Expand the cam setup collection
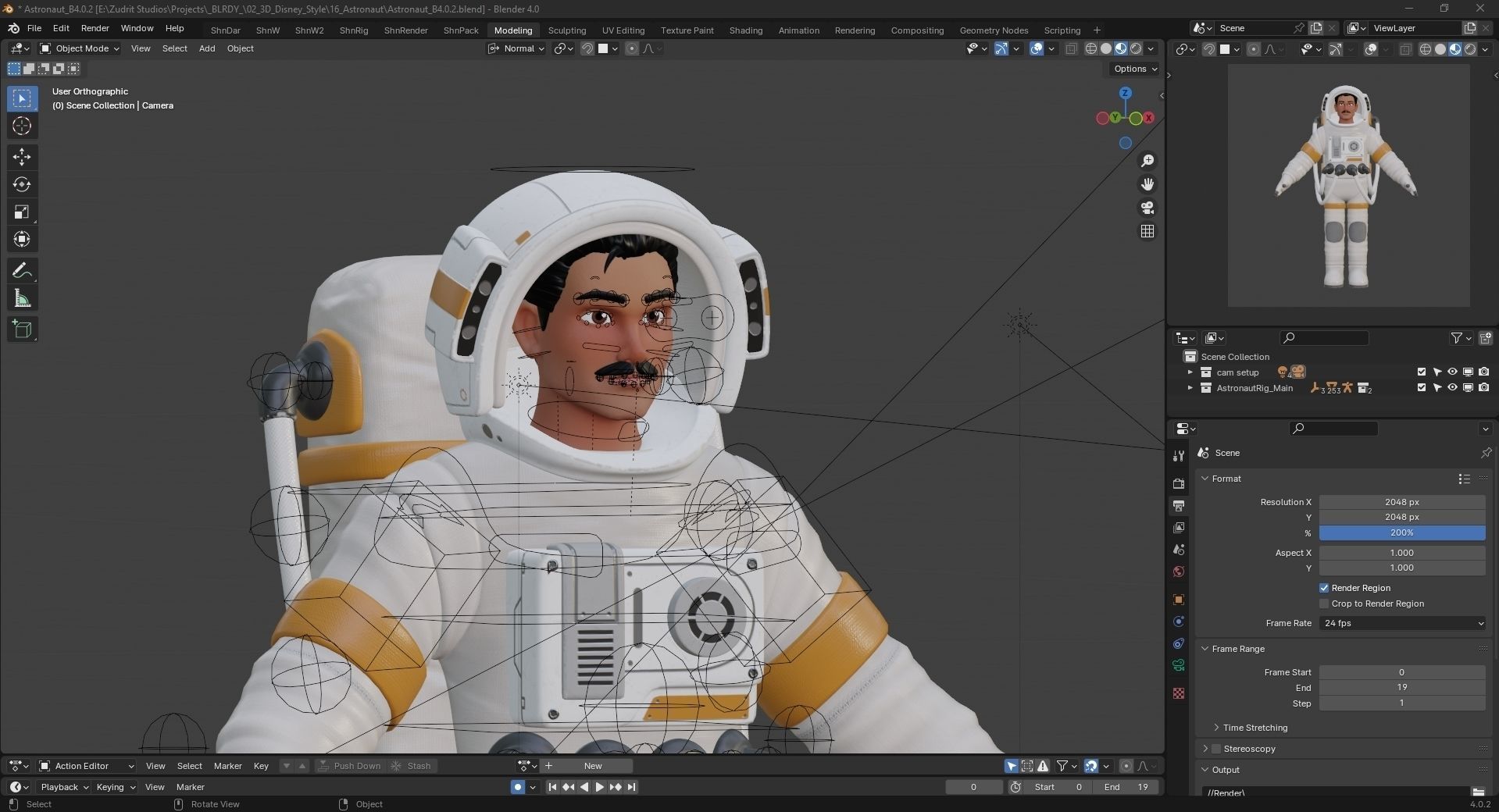 point(1190,372)
